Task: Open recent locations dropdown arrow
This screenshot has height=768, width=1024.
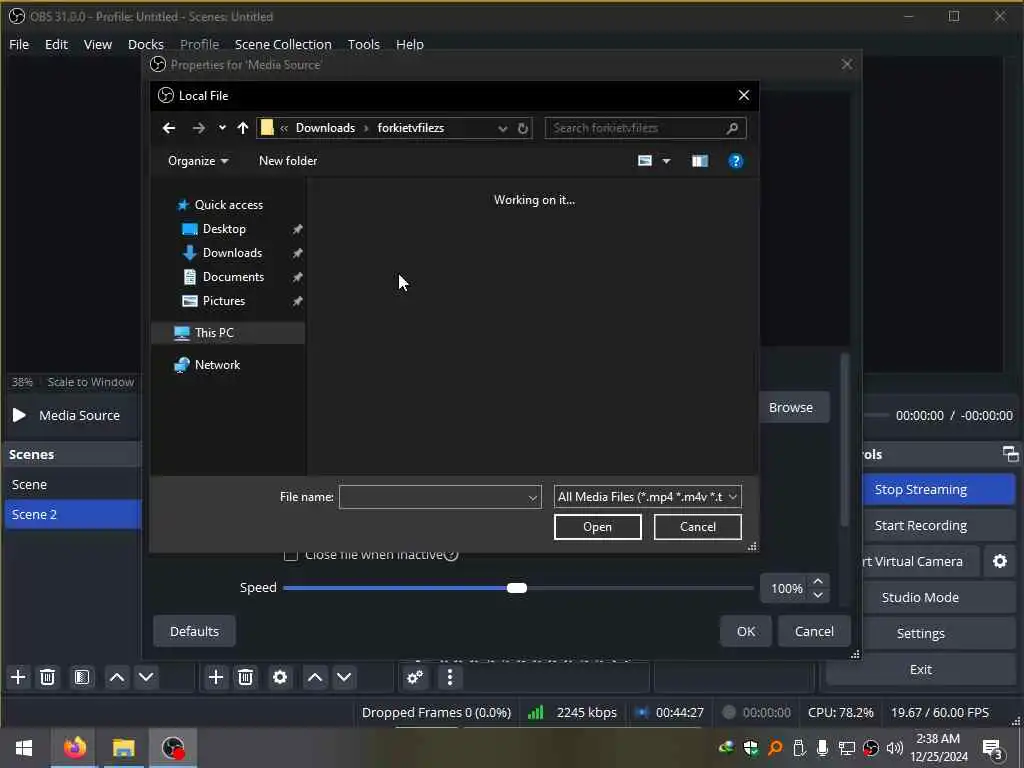Action: coord(222,128)
